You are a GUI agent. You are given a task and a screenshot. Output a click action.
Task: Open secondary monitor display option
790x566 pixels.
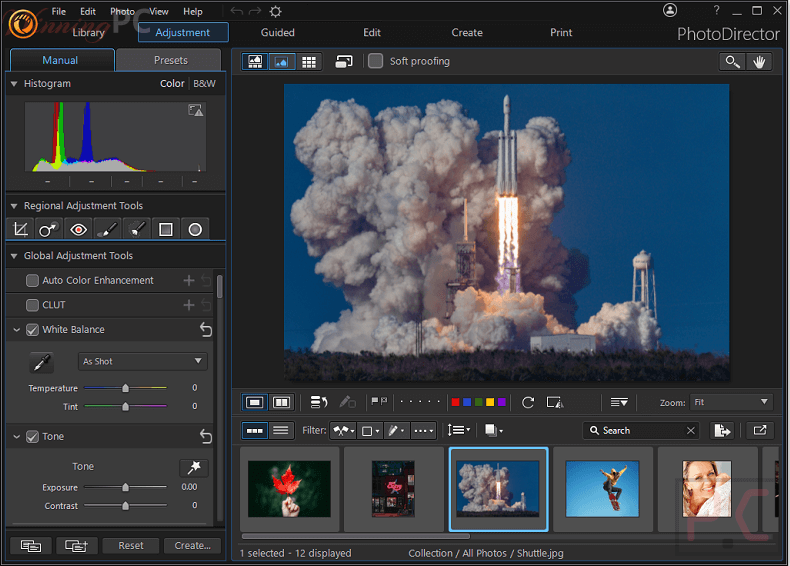click(x=344, y=61)
